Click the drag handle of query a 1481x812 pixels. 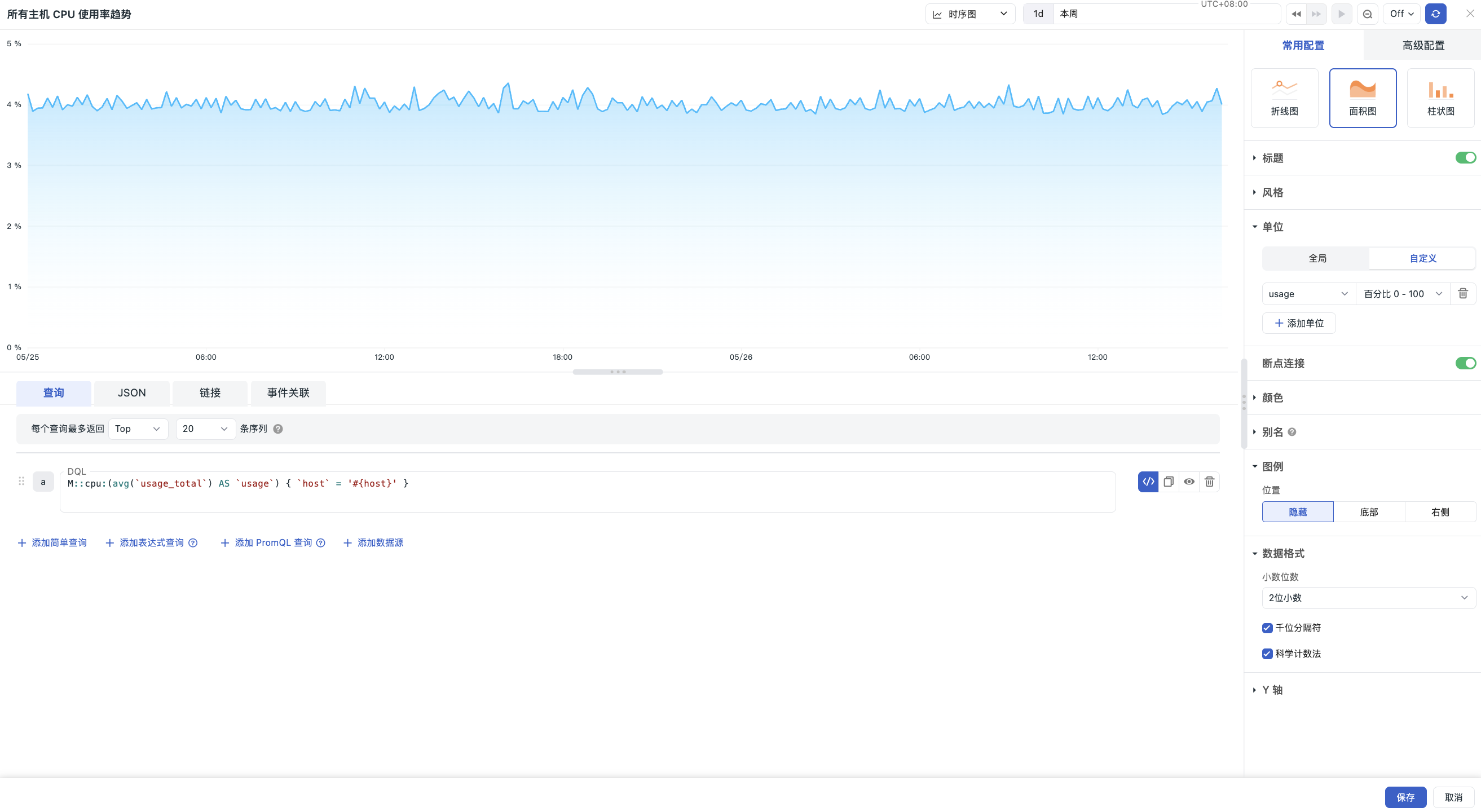21,481
